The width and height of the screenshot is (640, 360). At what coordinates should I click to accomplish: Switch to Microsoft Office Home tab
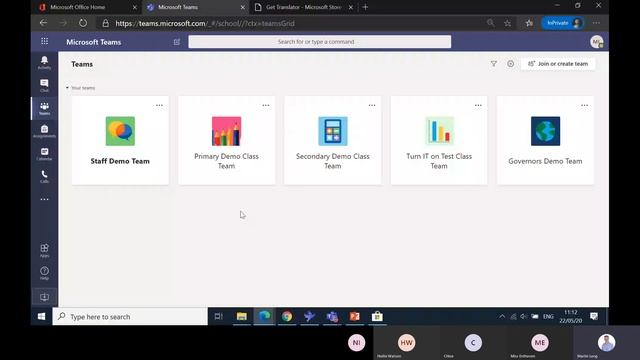click(87, 7)
